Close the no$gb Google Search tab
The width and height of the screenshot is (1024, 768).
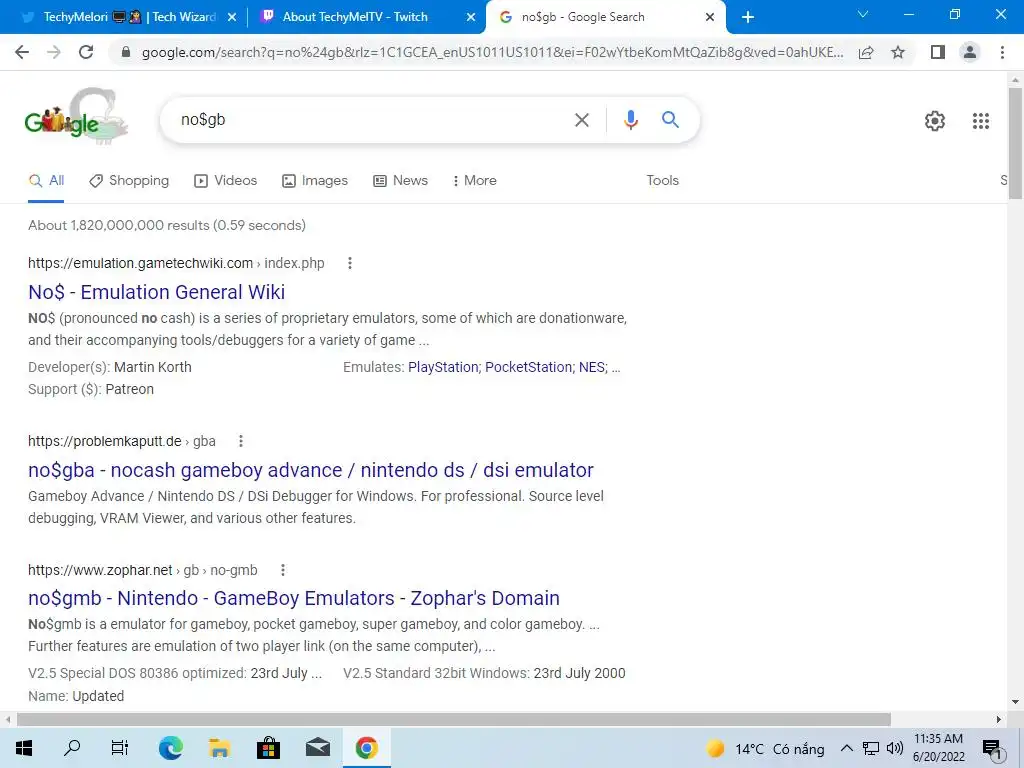pyautogui.click(x=710, y=17)
